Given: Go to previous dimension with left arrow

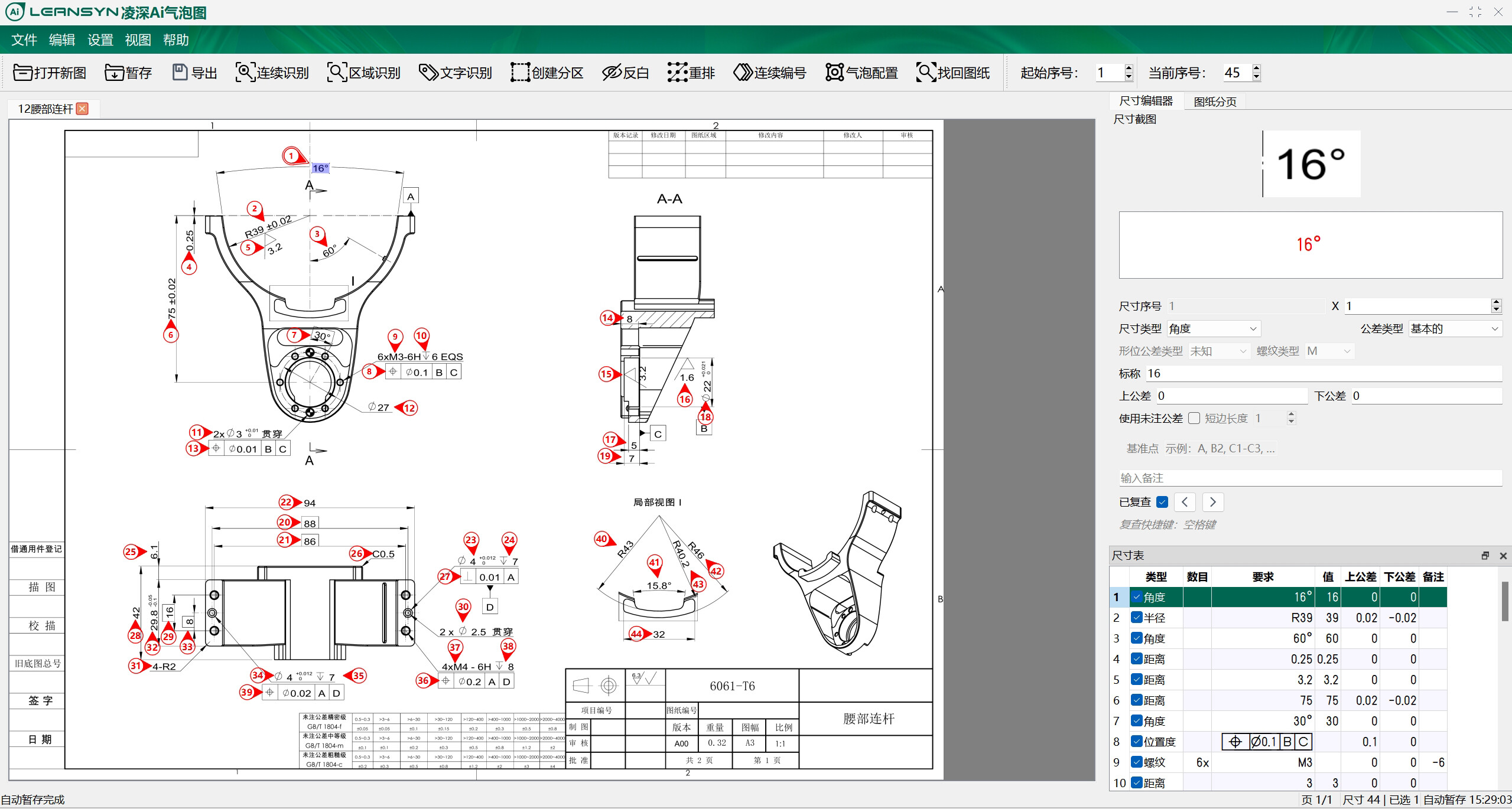Looking at the screenshot, I should [x=1185, y=502].
